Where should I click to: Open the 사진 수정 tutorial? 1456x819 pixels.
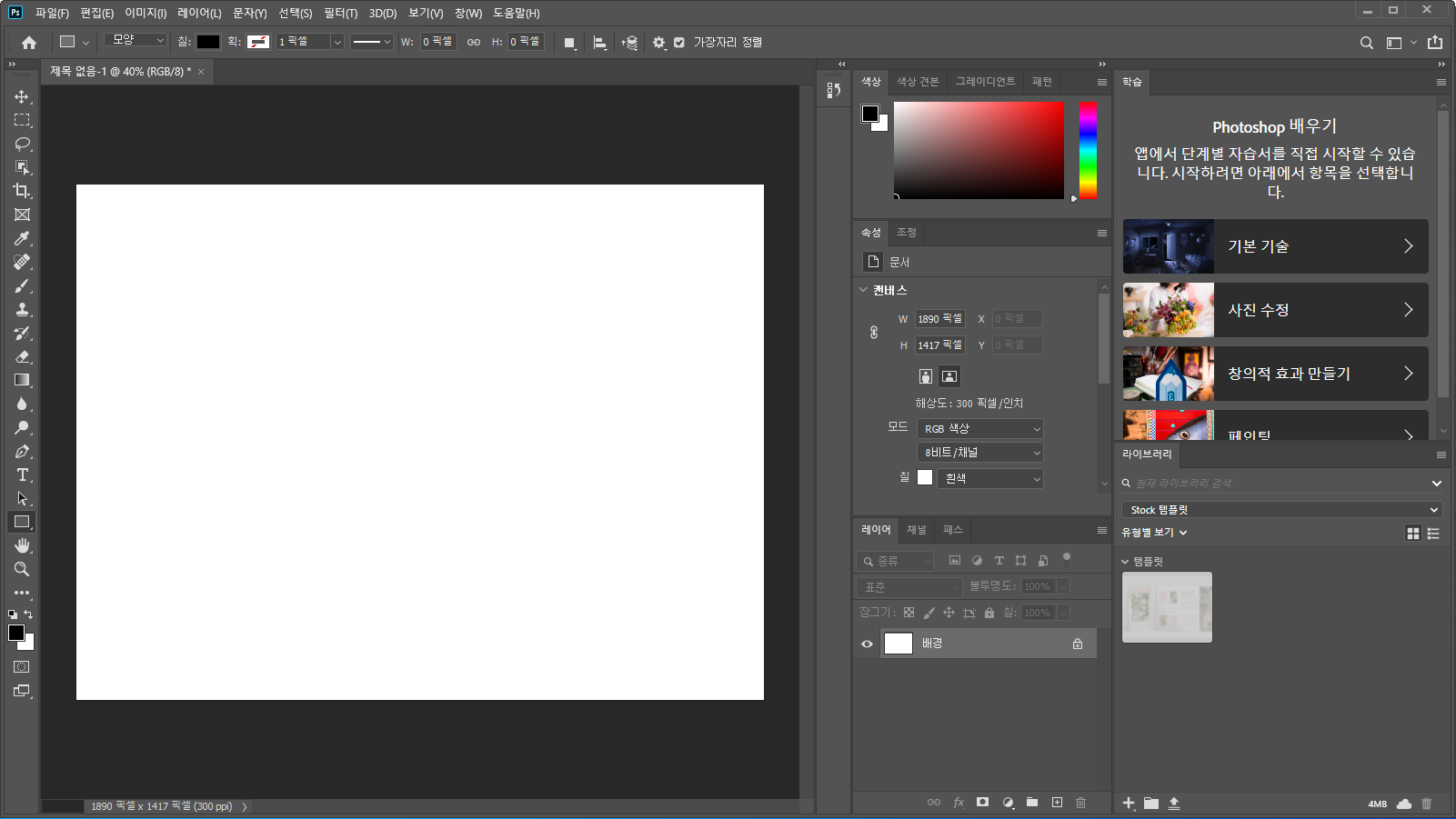tap(1275, 310)
